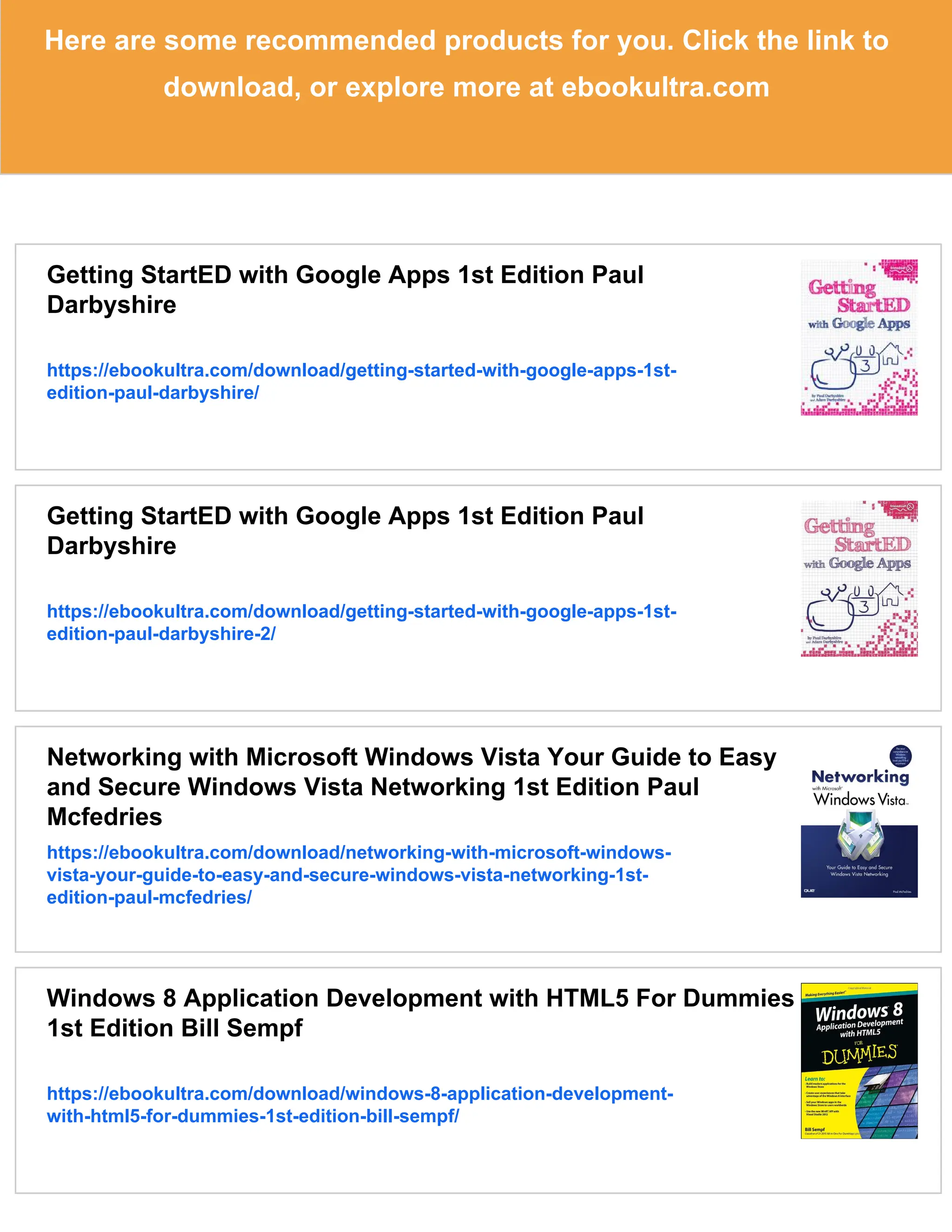
Task: Click Windows 8 For Dummies cover
Action: 859,1061
